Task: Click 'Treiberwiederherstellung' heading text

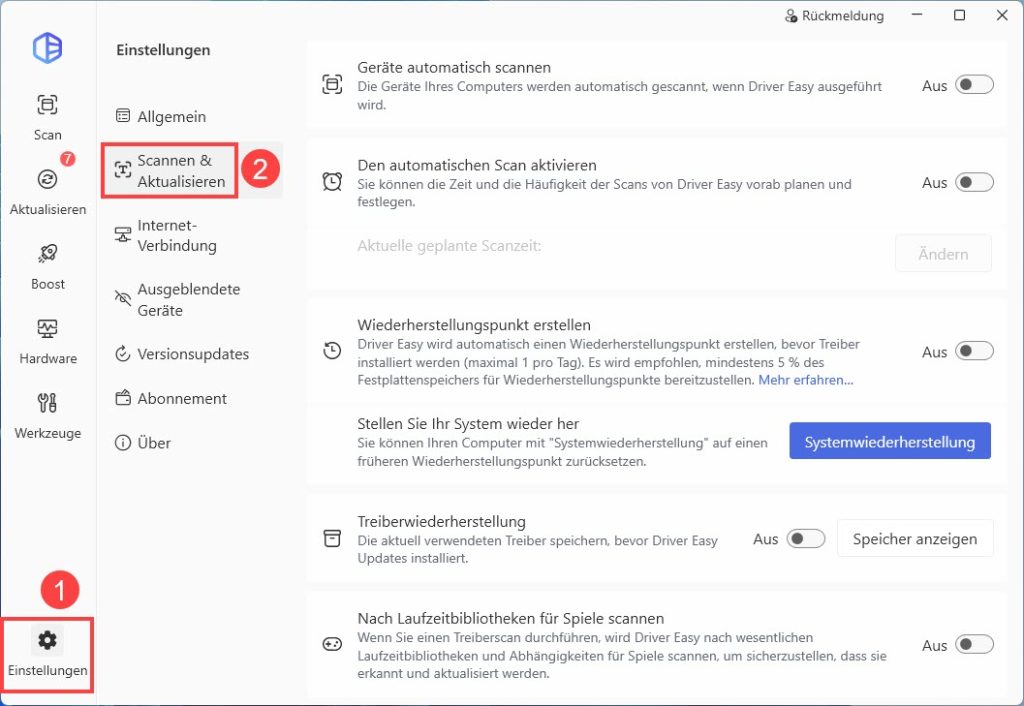Action: coord(441,521)
